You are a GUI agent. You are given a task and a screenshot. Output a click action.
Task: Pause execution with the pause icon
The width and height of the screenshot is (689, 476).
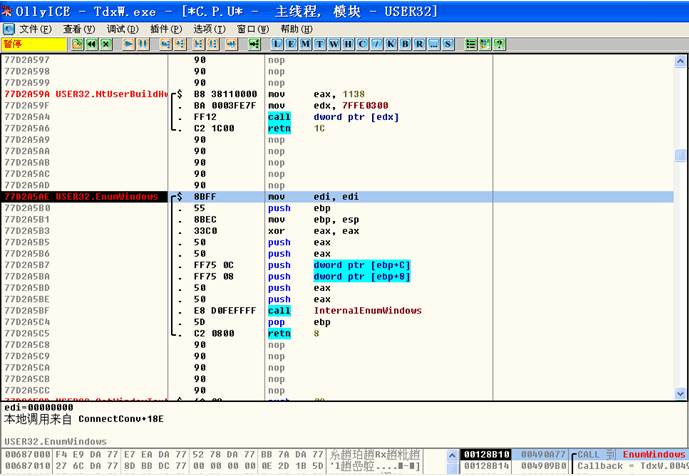coord(143,44)
